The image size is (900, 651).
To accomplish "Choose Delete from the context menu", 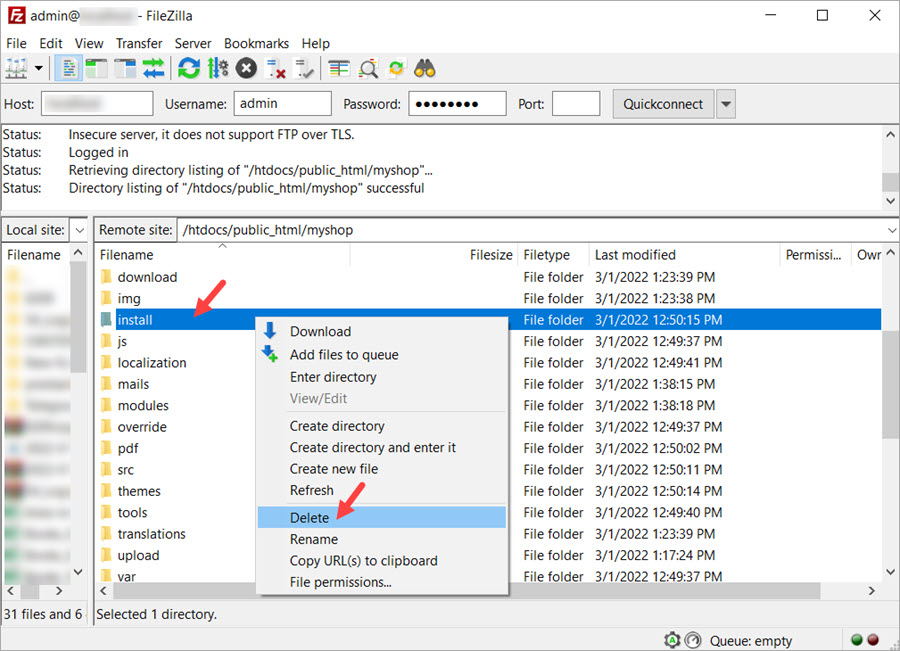I will 382,517.
